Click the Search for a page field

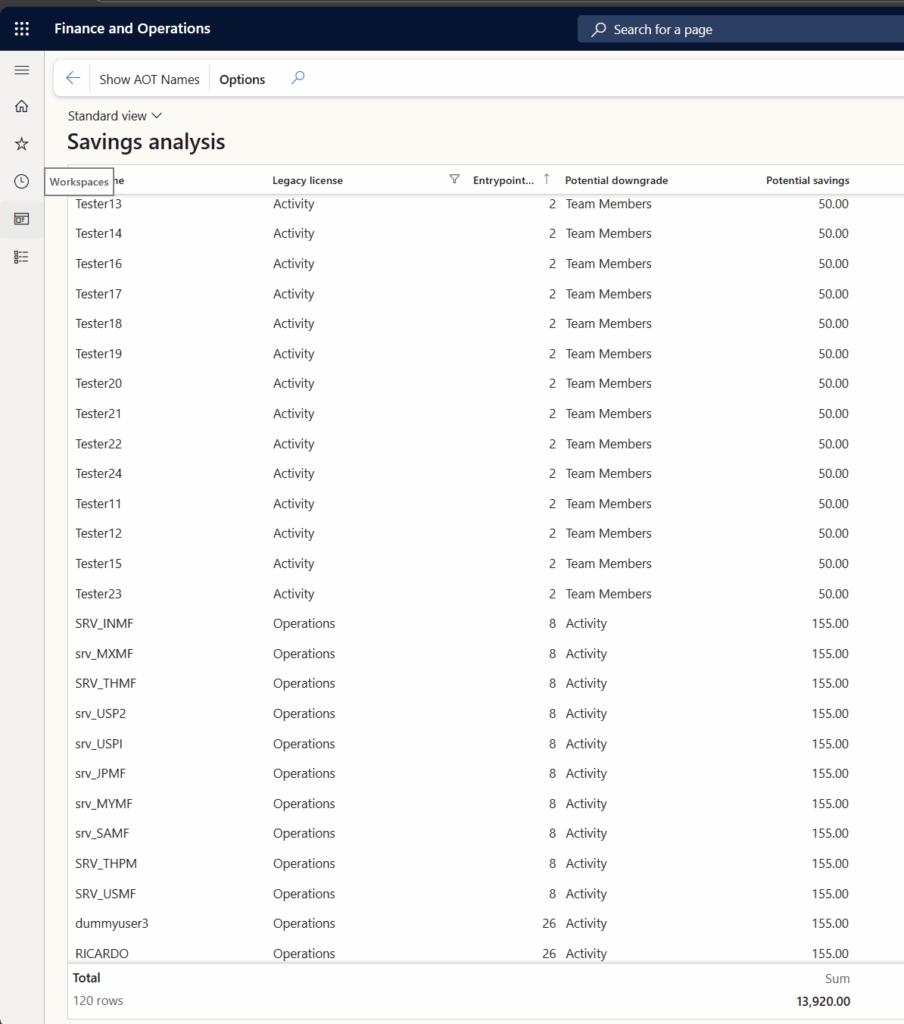(x=740, y=29)
